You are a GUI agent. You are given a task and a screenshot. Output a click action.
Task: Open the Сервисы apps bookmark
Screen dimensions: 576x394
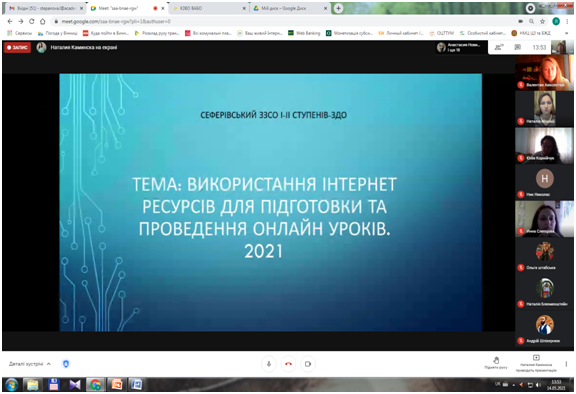click(20, 33)
